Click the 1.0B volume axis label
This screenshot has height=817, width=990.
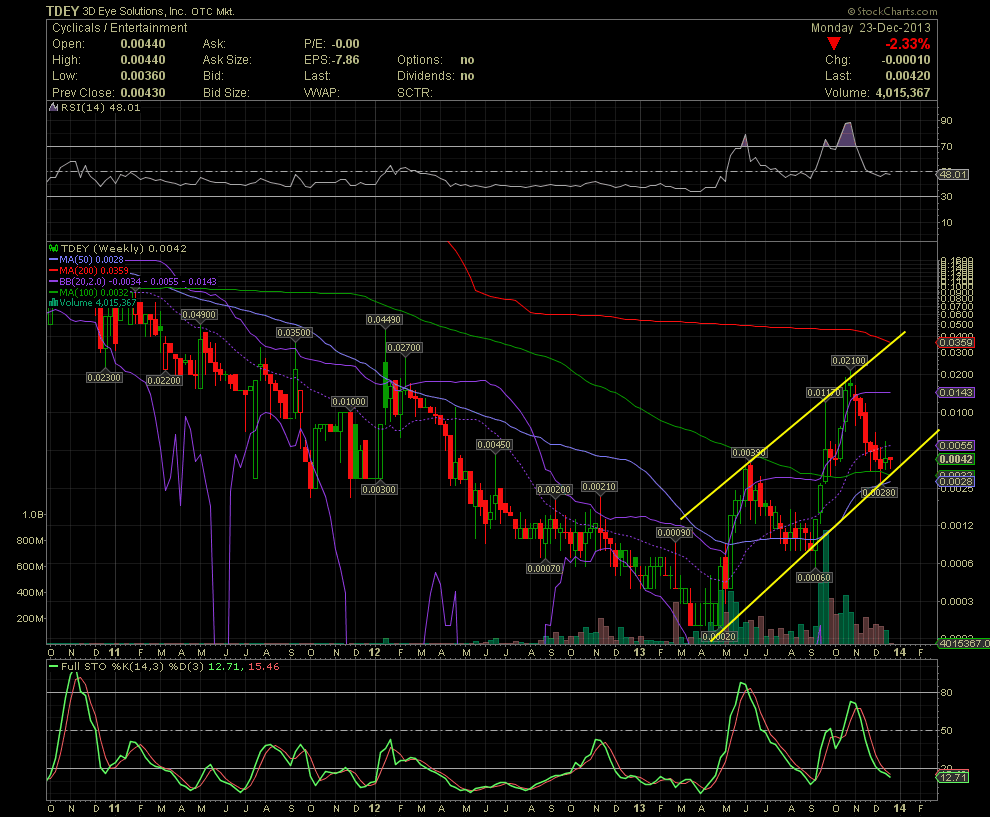(x=33, y=515)
